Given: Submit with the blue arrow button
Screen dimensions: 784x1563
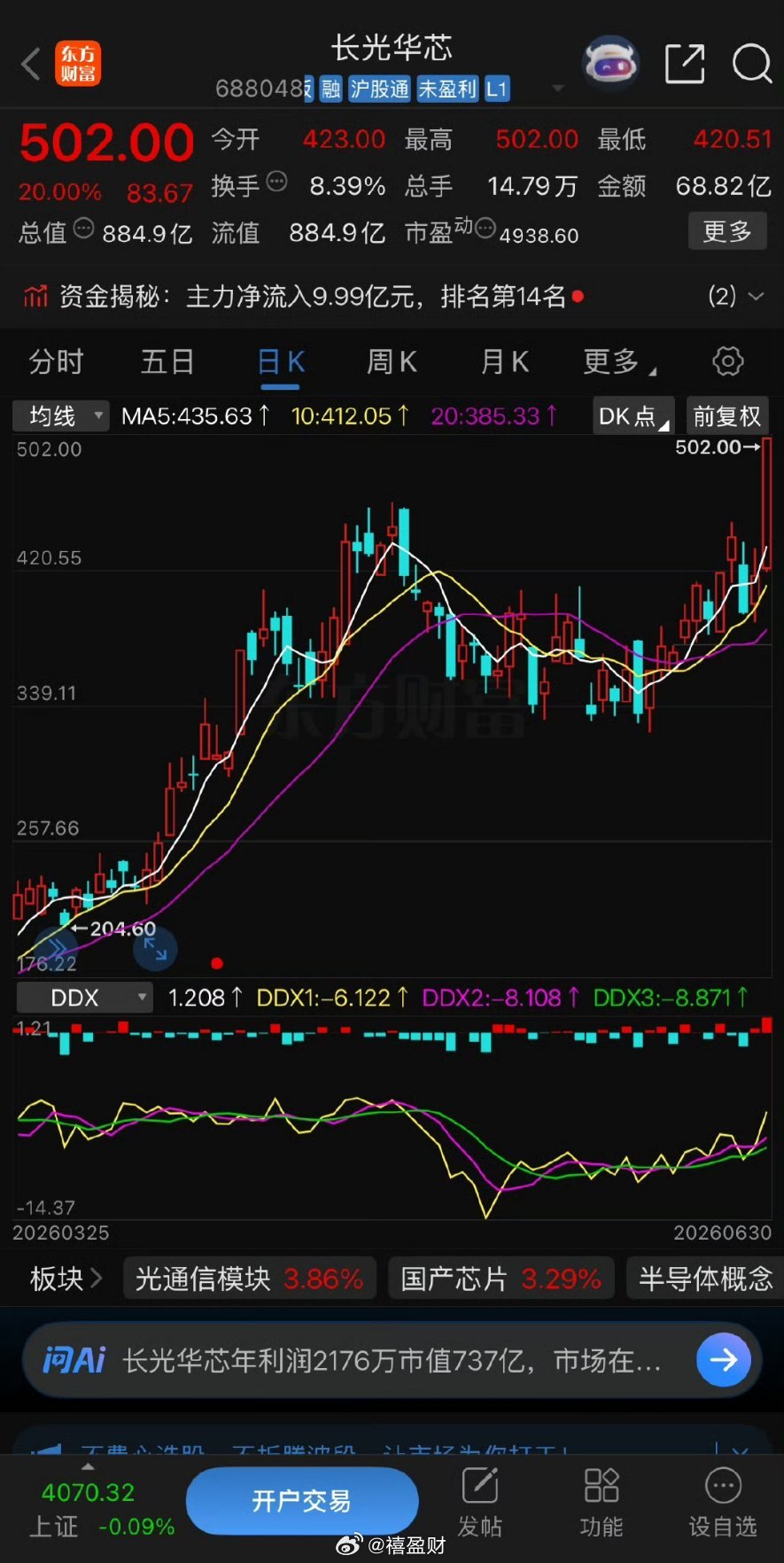Looking at the screenshot, I should (724, 1359).
